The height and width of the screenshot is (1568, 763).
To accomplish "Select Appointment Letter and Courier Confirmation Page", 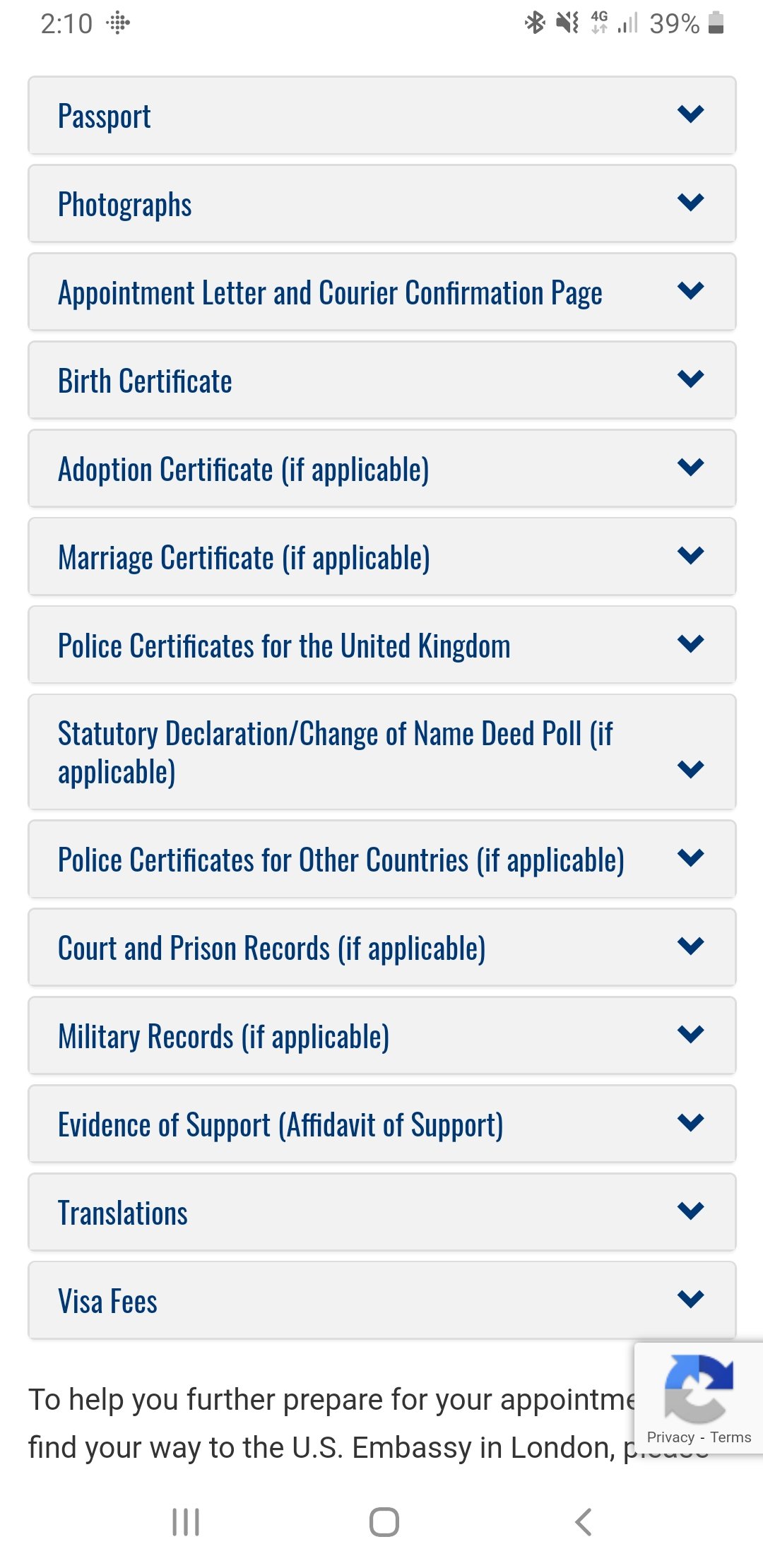I will [382, 292].
